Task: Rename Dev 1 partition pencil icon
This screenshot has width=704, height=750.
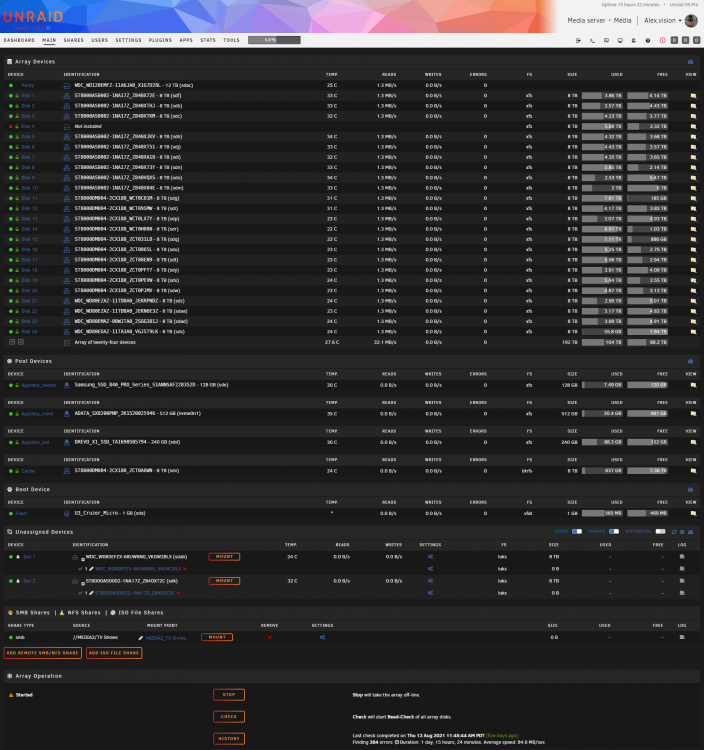Action: click(x=91, y=569)
